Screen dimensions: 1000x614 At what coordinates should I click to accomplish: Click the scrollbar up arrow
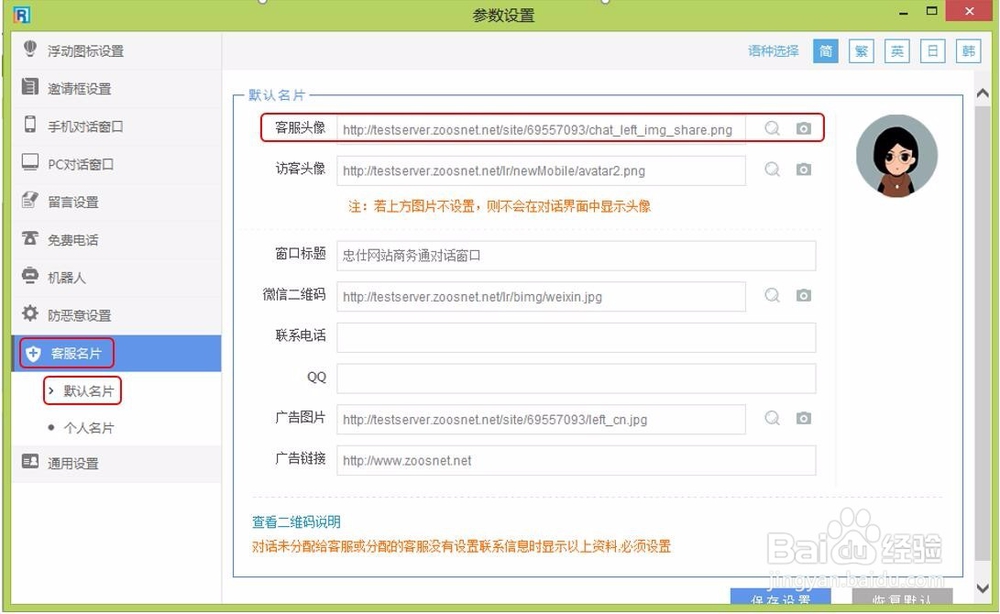[983, 94]
